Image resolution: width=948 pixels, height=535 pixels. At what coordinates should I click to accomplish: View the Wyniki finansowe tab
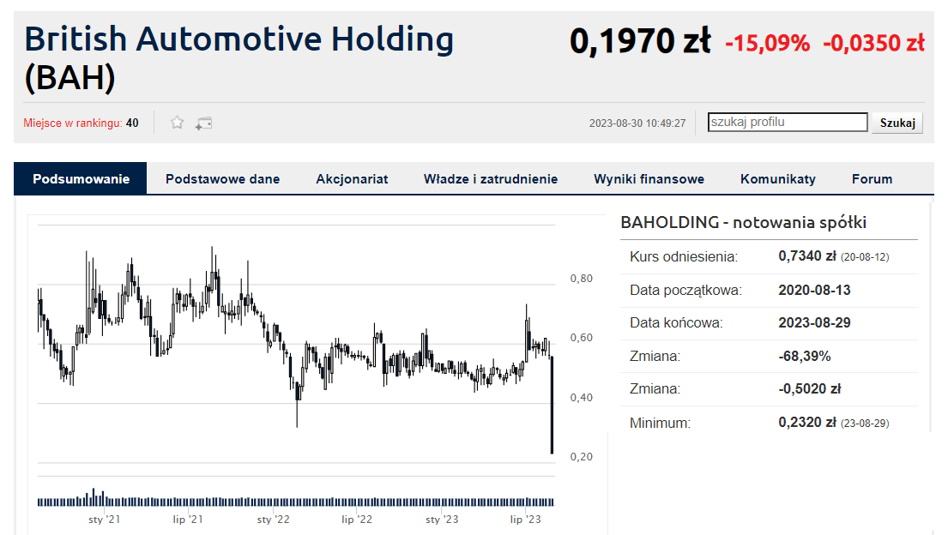(649, 179)
